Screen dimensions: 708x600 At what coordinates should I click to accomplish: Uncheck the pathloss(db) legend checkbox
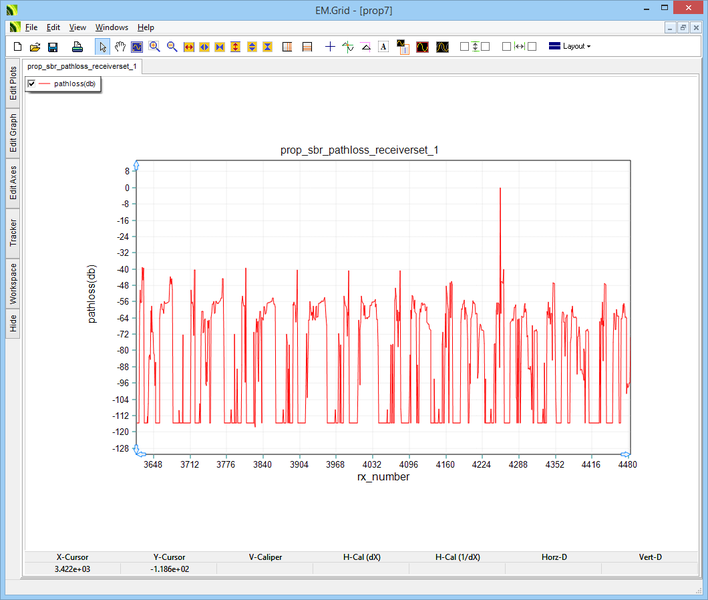[32, 84]
